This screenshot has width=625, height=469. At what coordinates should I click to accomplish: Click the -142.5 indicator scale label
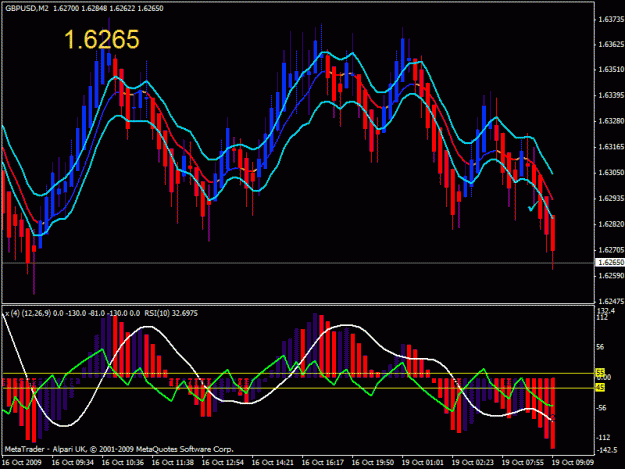tap(606, 450)
